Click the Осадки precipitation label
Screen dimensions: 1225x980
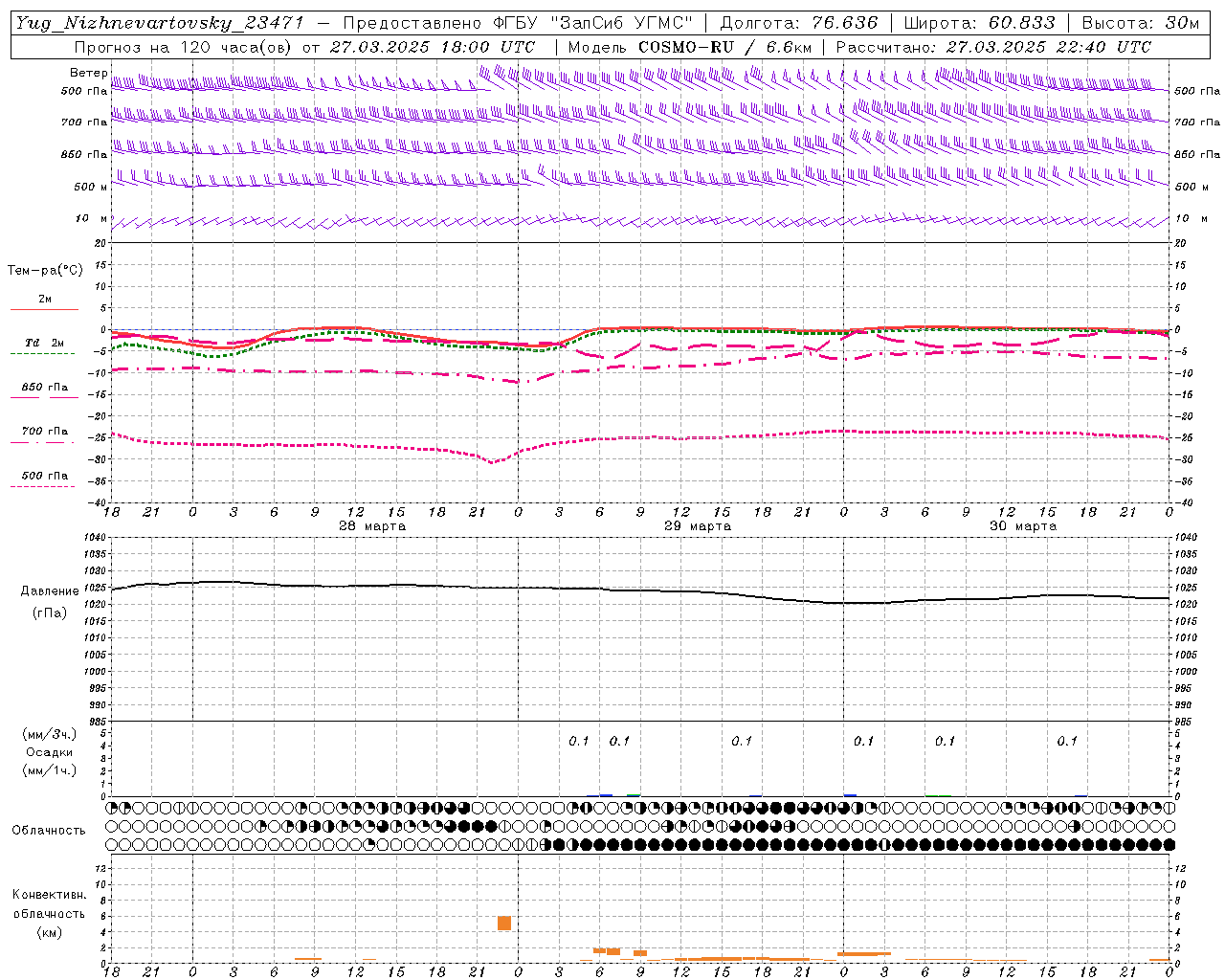point(50,752)
